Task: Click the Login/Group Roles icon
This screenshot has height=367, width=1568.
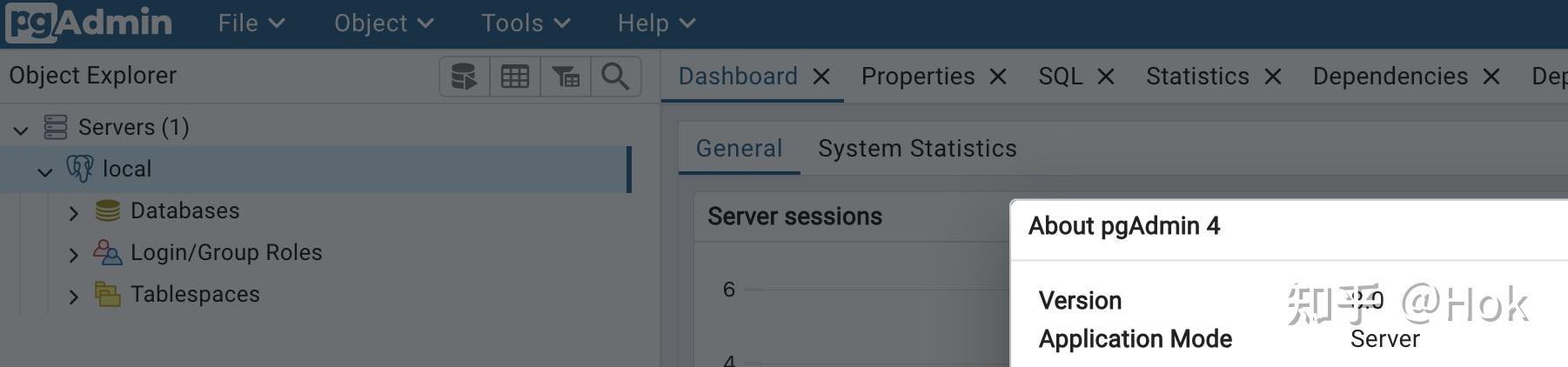Action: coord(108,252)
